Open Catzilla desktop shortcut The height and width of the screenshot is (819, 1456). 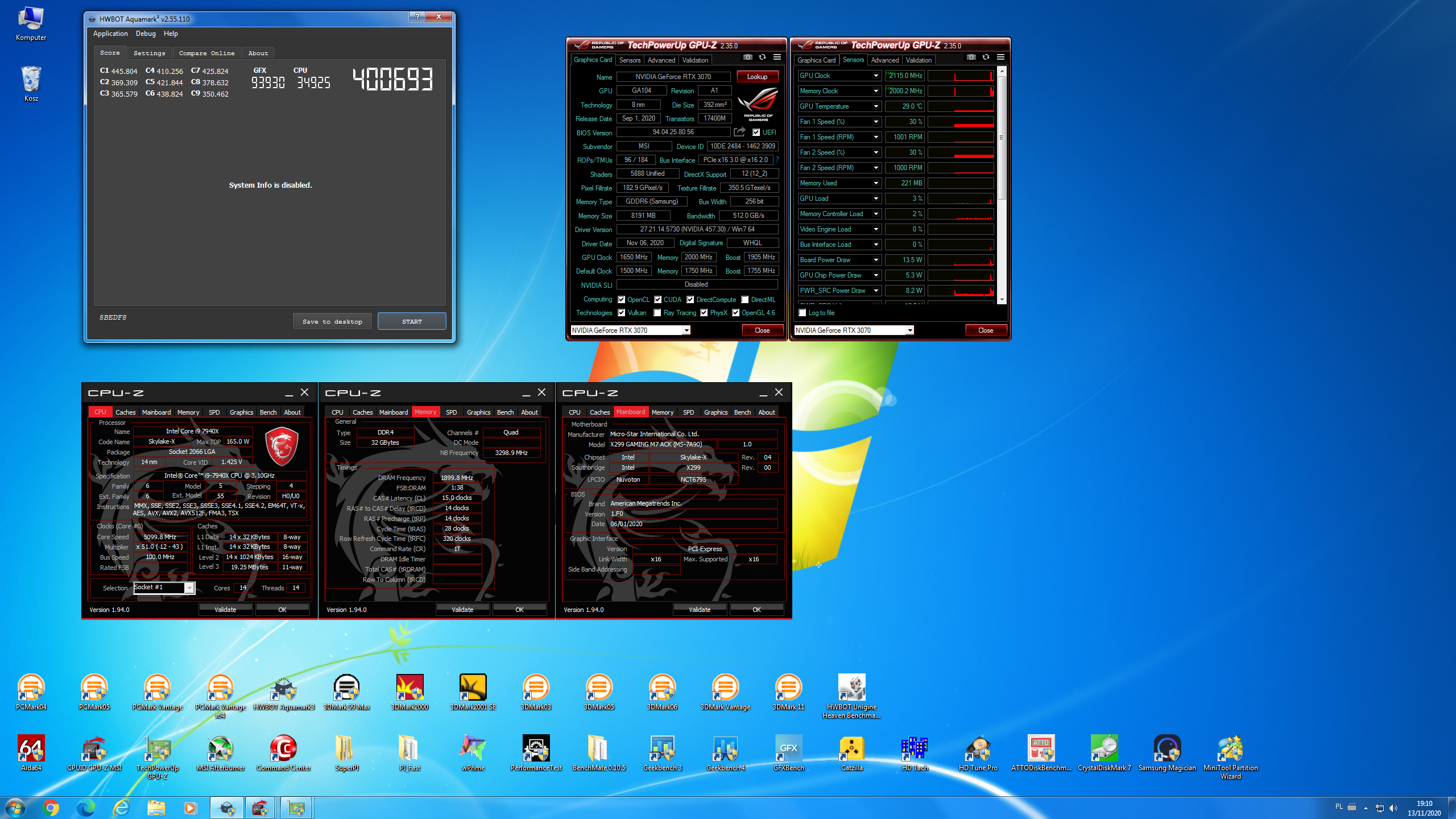point(851,753)
